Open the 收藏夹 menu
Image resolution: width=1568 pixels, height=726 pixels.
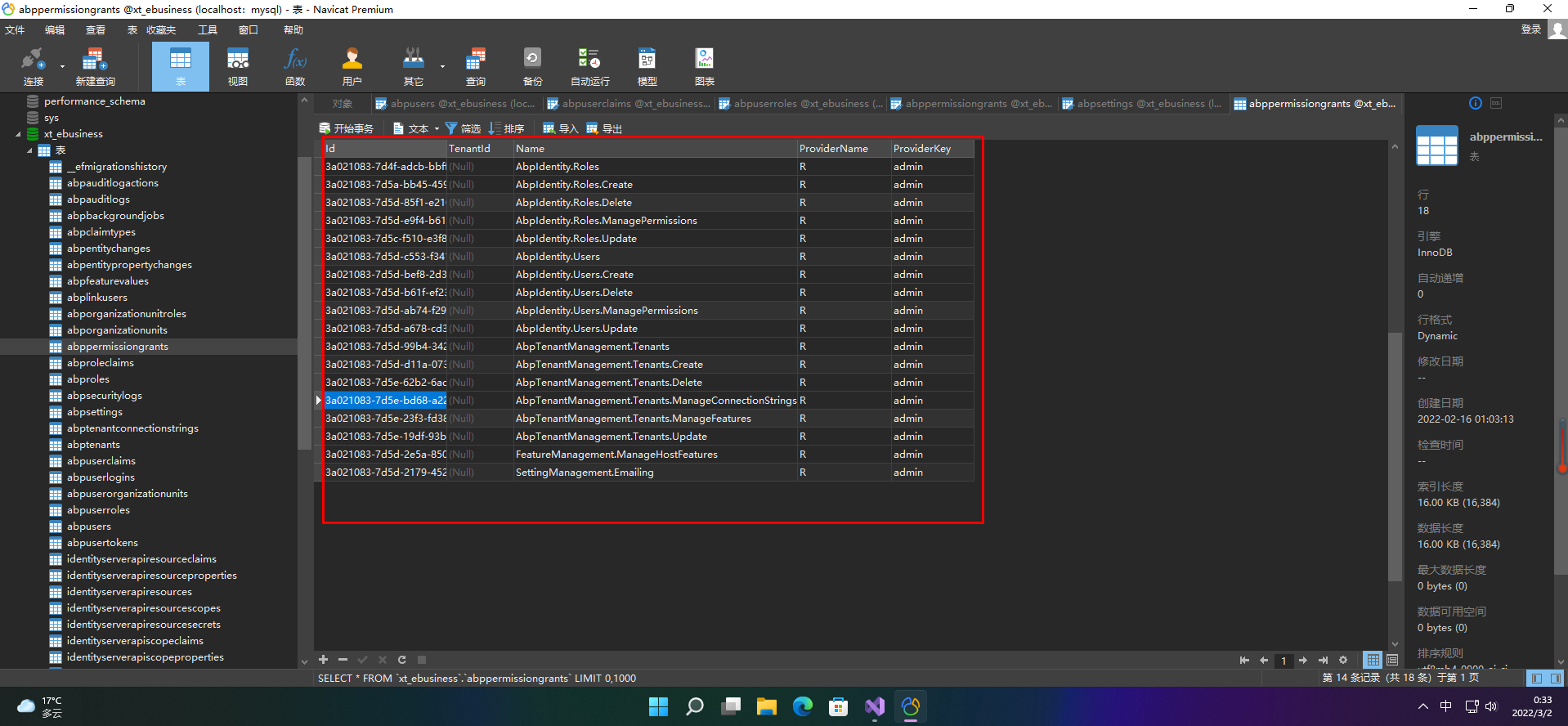point(161,30)
